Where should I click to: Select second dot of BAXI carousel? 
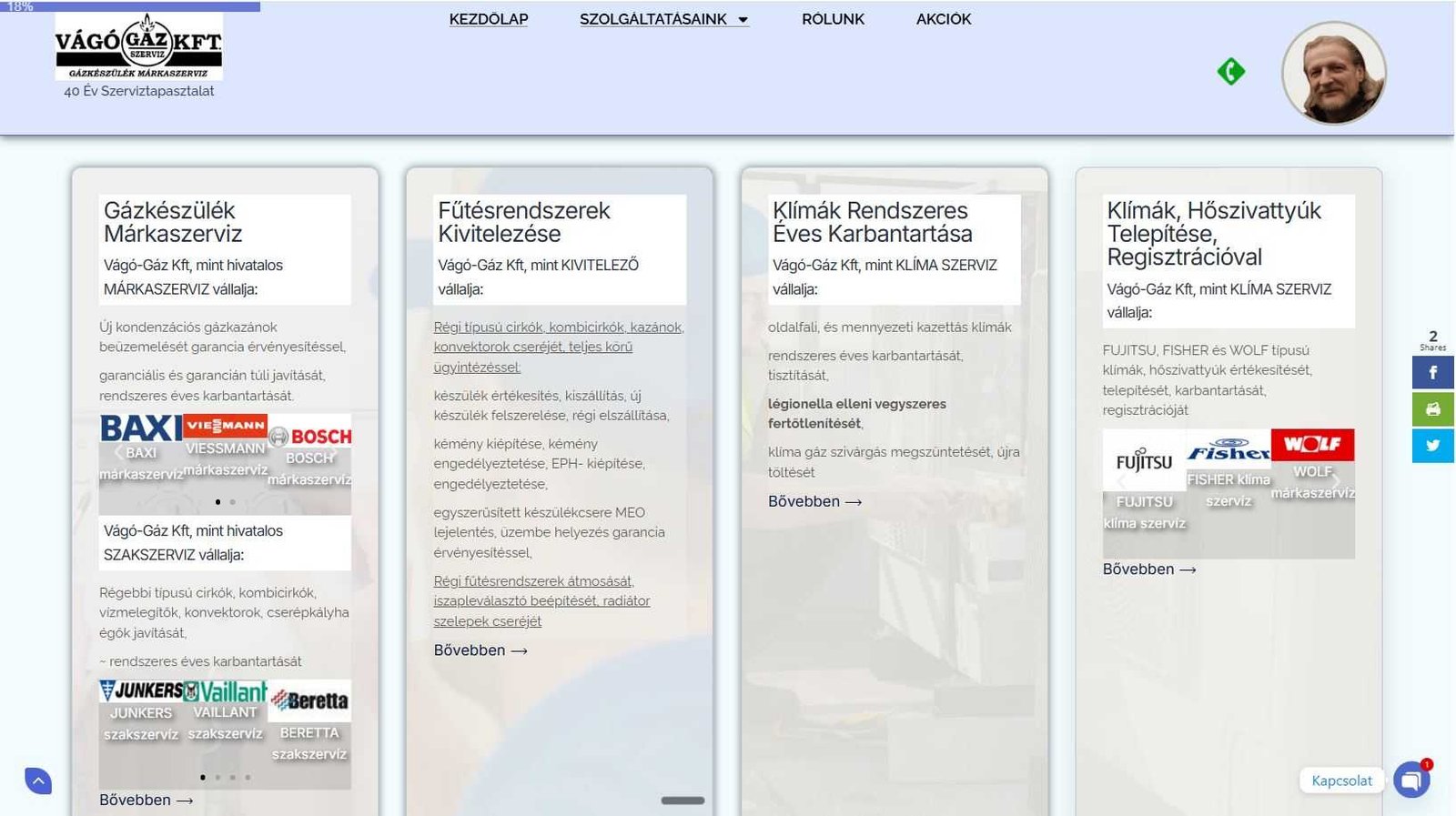233,502
